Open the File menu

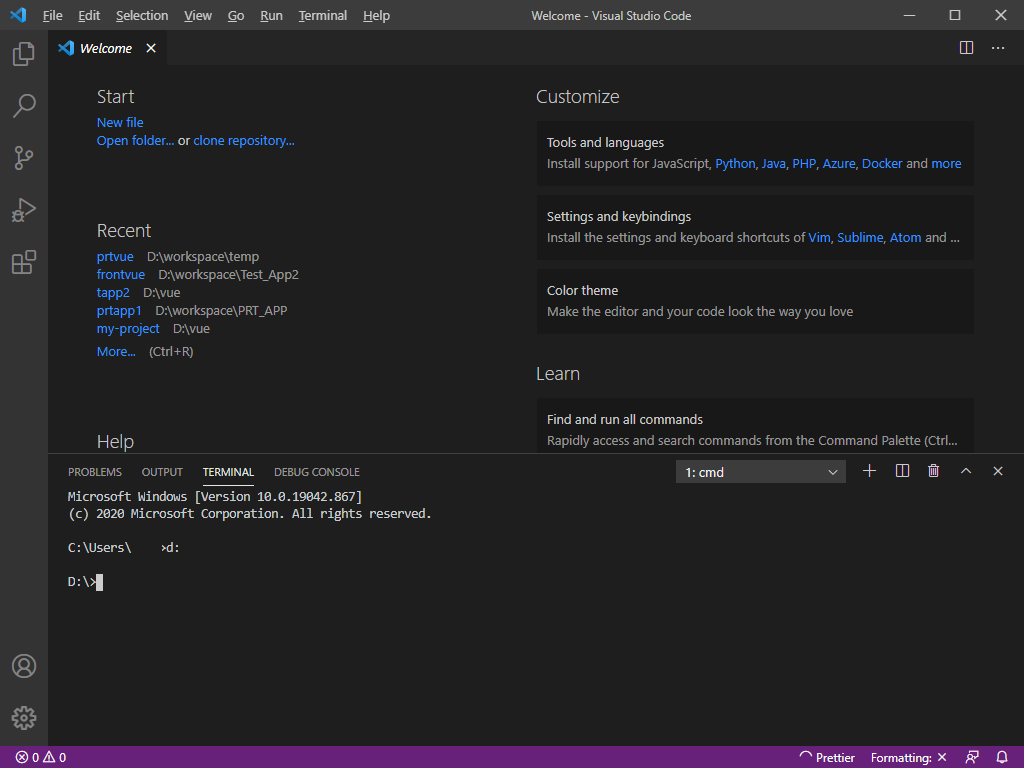[52, 16]
